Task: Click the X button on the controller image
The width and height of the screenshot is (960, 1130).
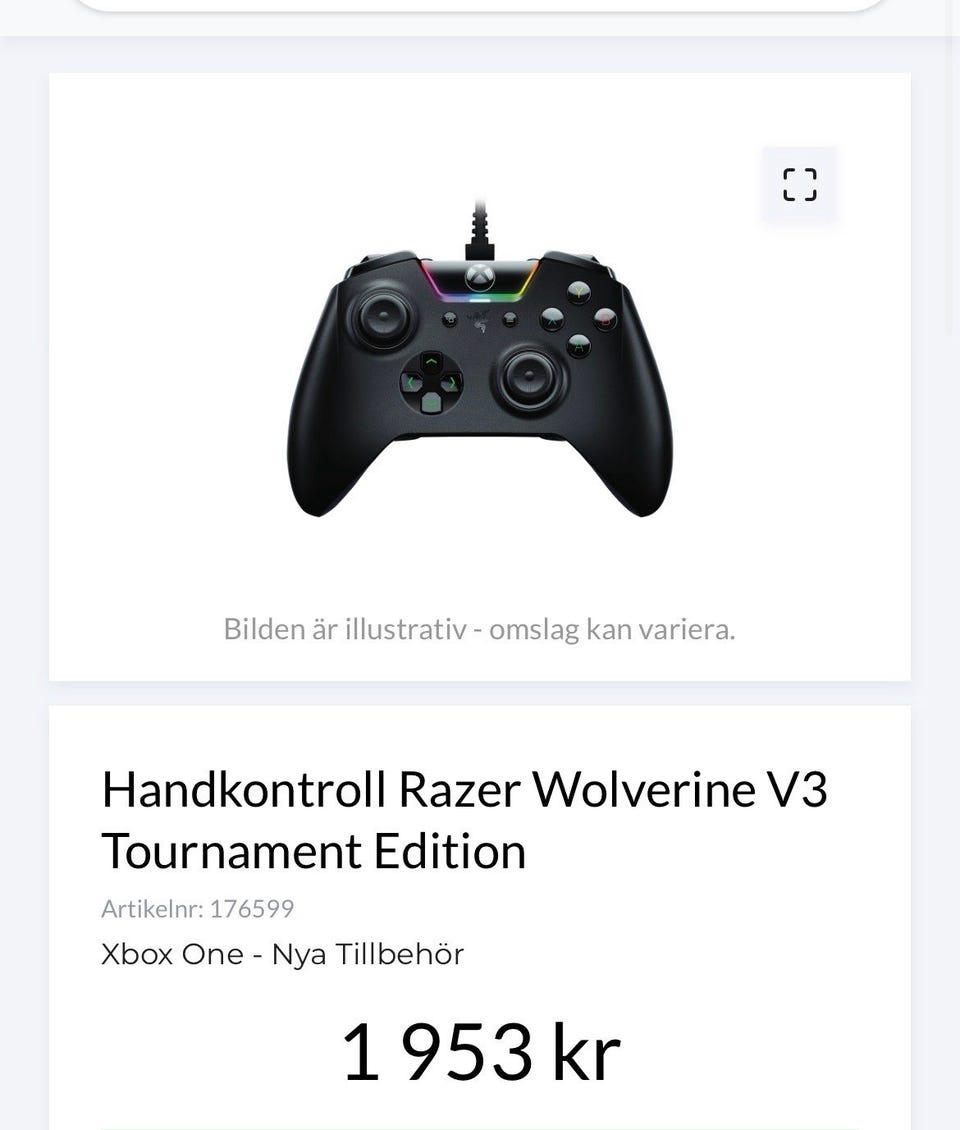Action: (552, 319)
